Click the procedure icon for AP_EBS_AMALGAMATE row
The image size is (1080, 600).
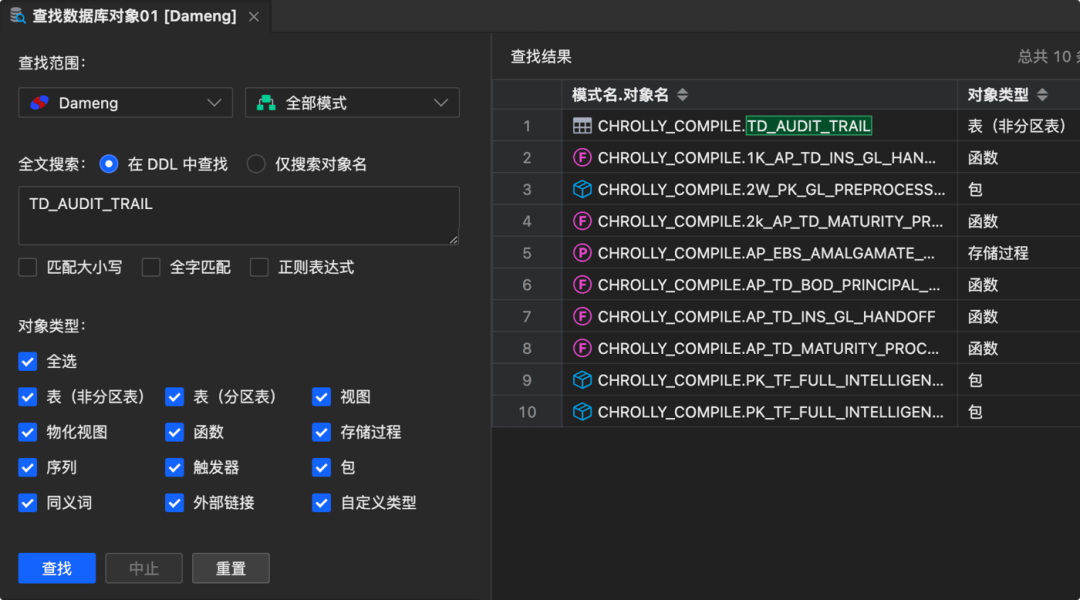coord(582,253)
